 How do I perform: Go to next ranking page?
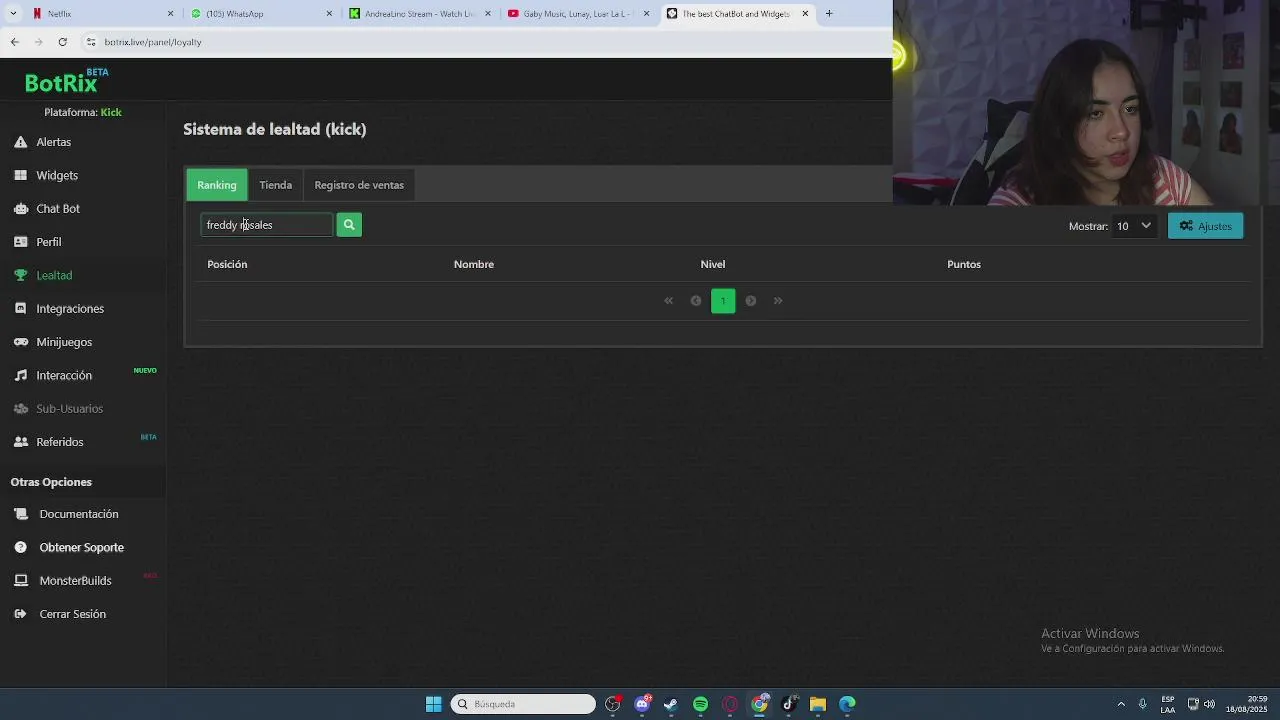point(751,301)
